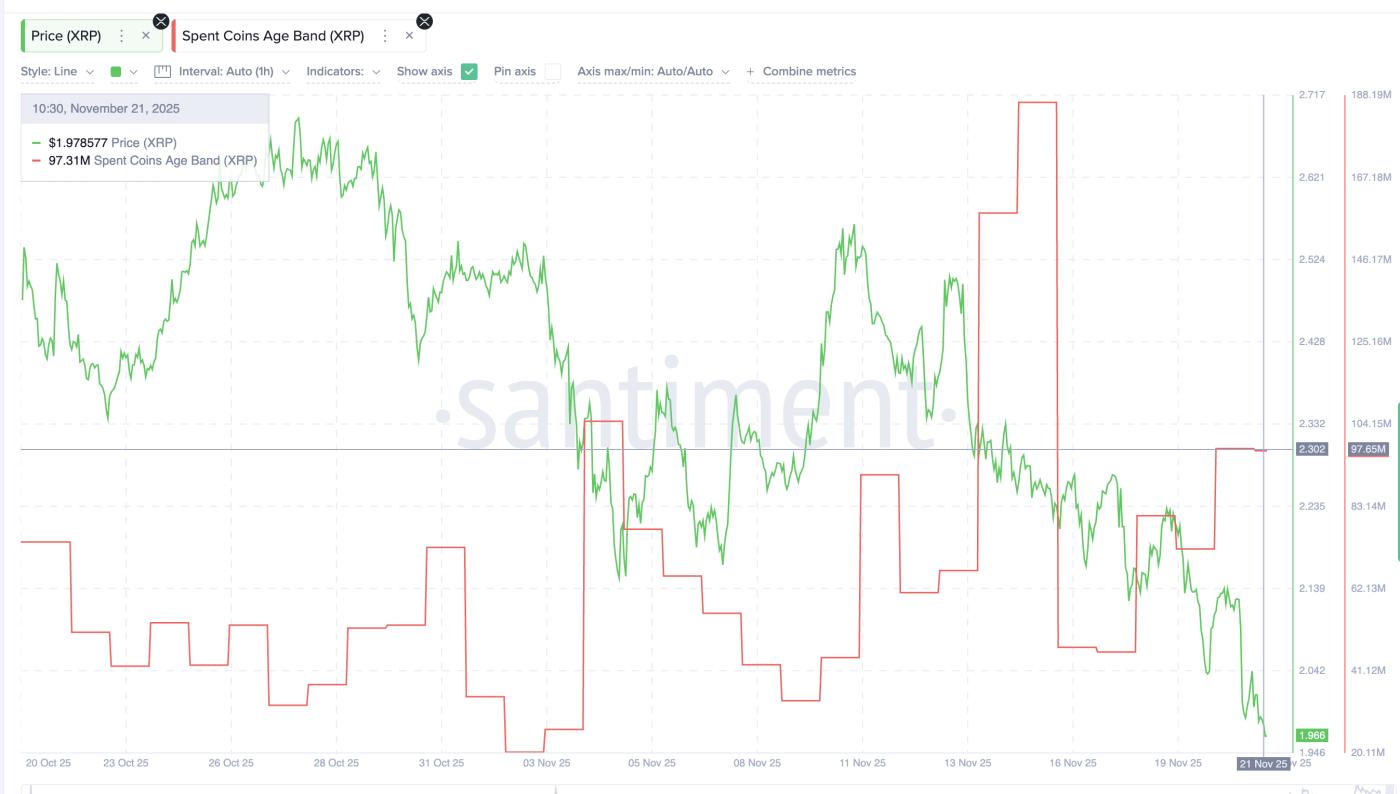The image size is (1400, 794).
Task: Remove Spent Coins Age Band with its x
Action: [408, 36]
